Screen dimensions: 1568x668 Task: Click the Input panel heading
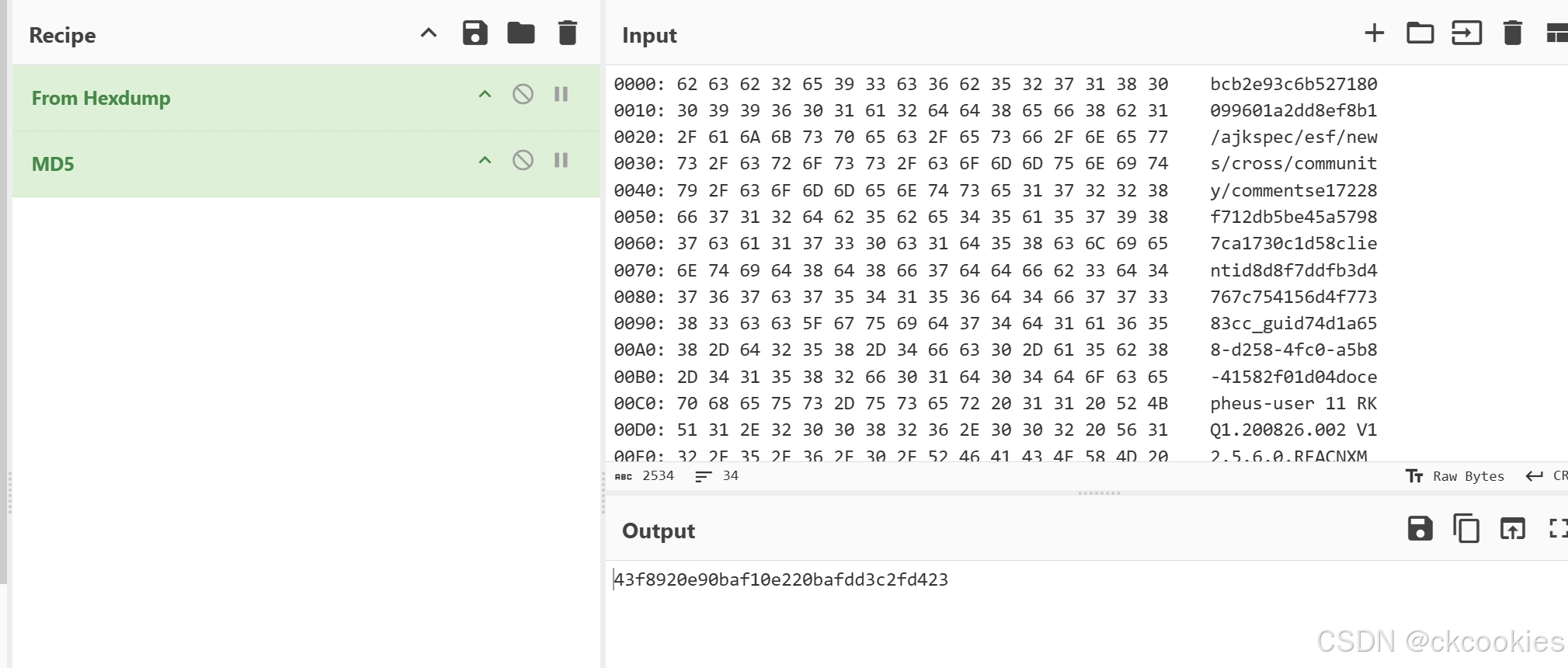tap(649, 35)
